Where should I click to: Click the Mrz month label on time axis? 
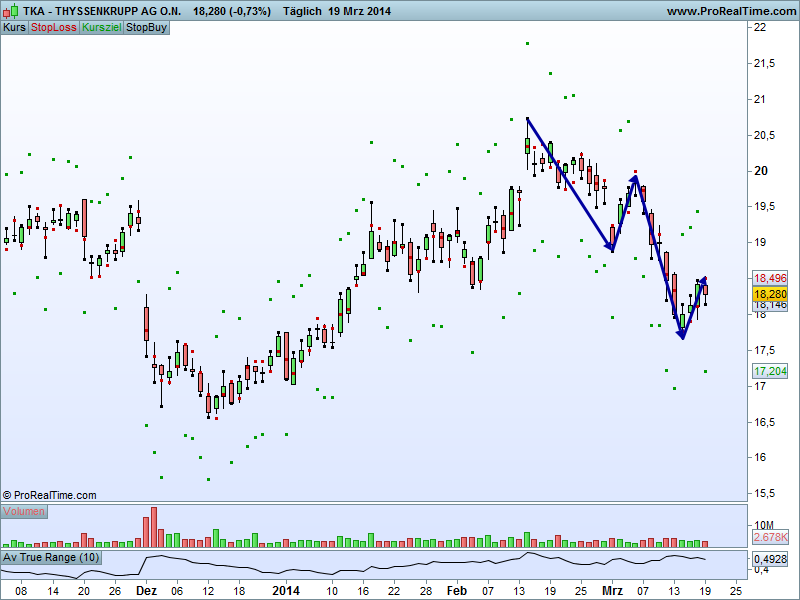pos(612,591)
